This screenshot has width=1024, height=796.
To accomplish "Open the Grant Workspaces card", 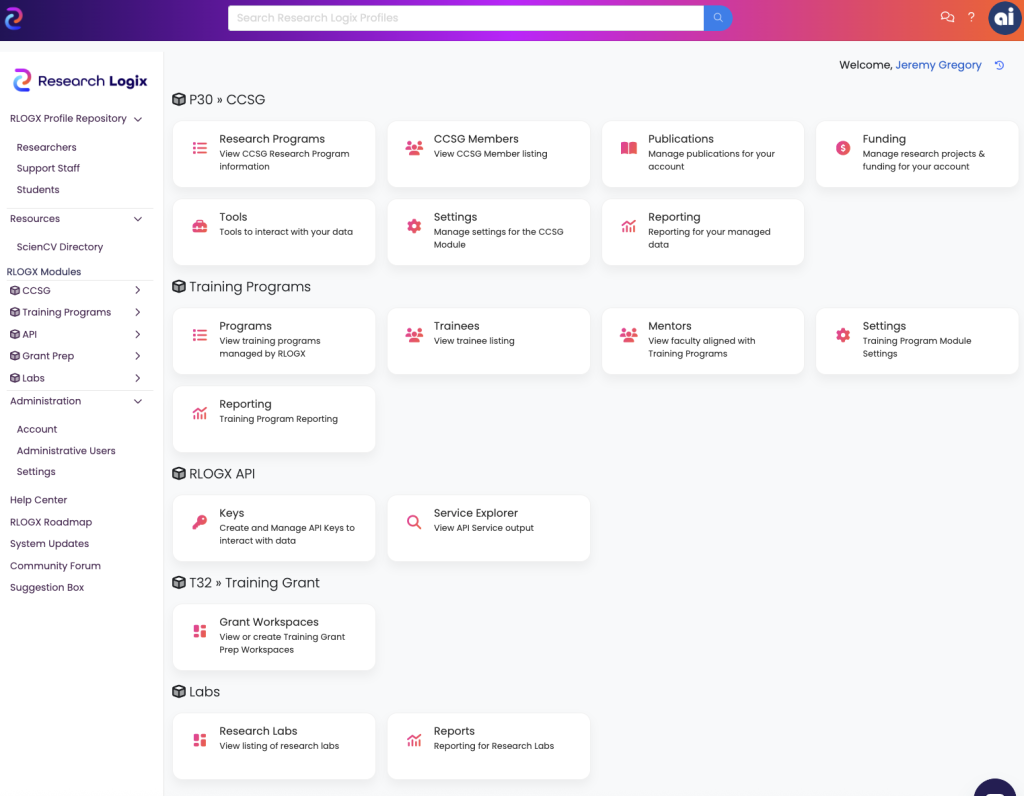I will 273,636.
